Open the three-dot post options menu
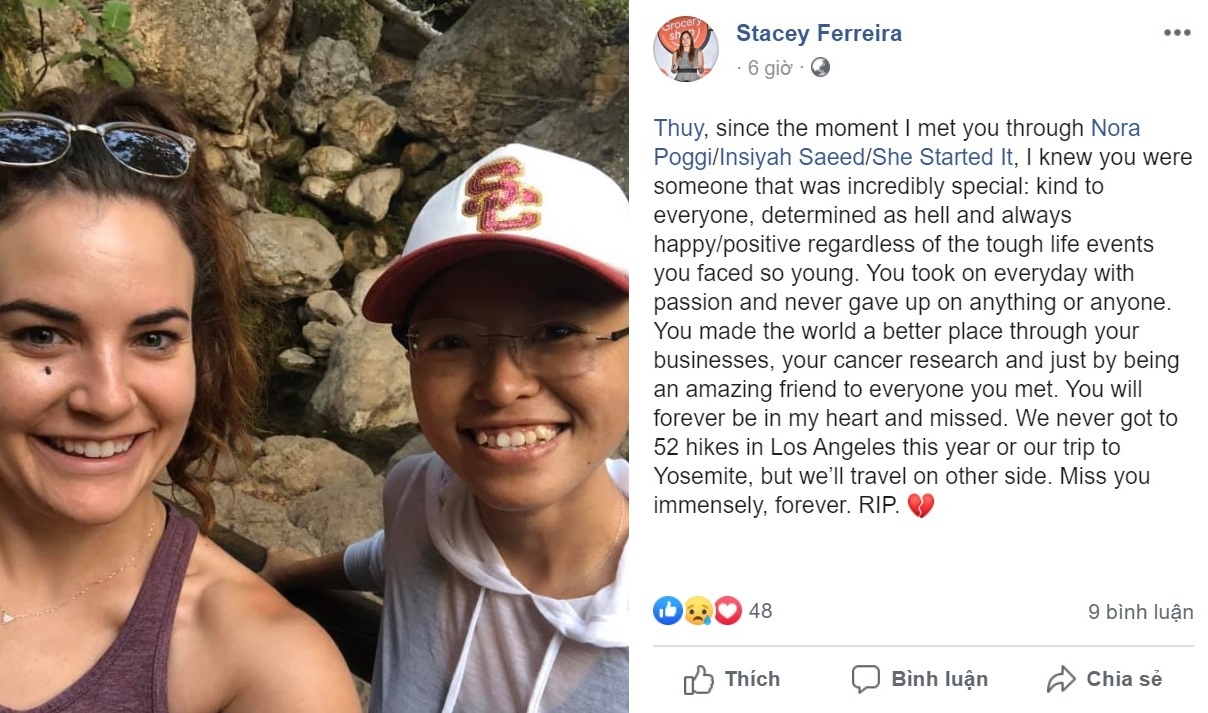Screen dimensions: 1208x713 [x=1177, y=33]
